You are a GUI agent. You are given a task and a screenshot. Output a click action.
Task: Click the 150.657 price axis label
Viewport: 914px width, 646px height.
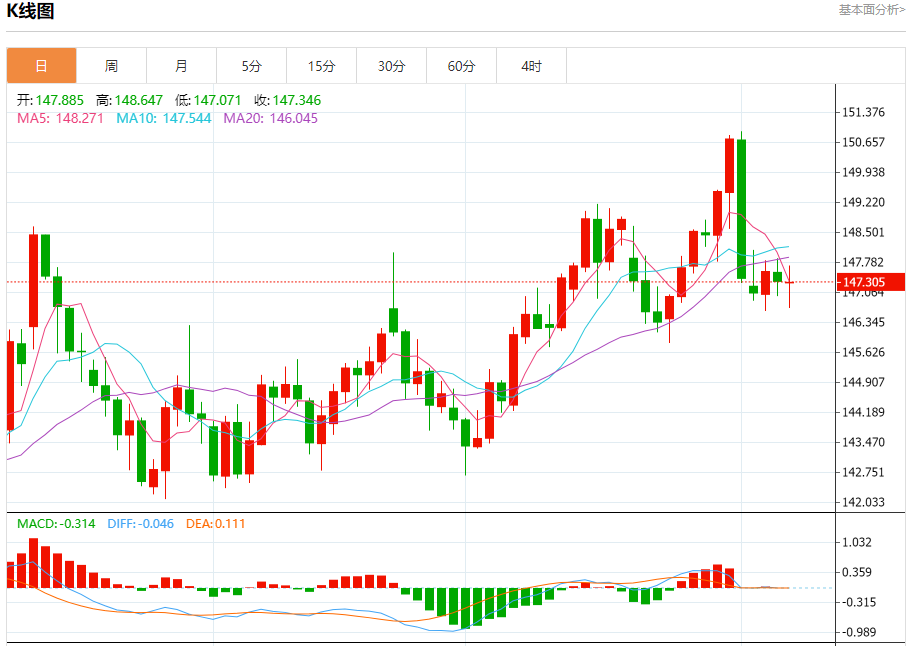pyautogui.click(x=863, y=142)
